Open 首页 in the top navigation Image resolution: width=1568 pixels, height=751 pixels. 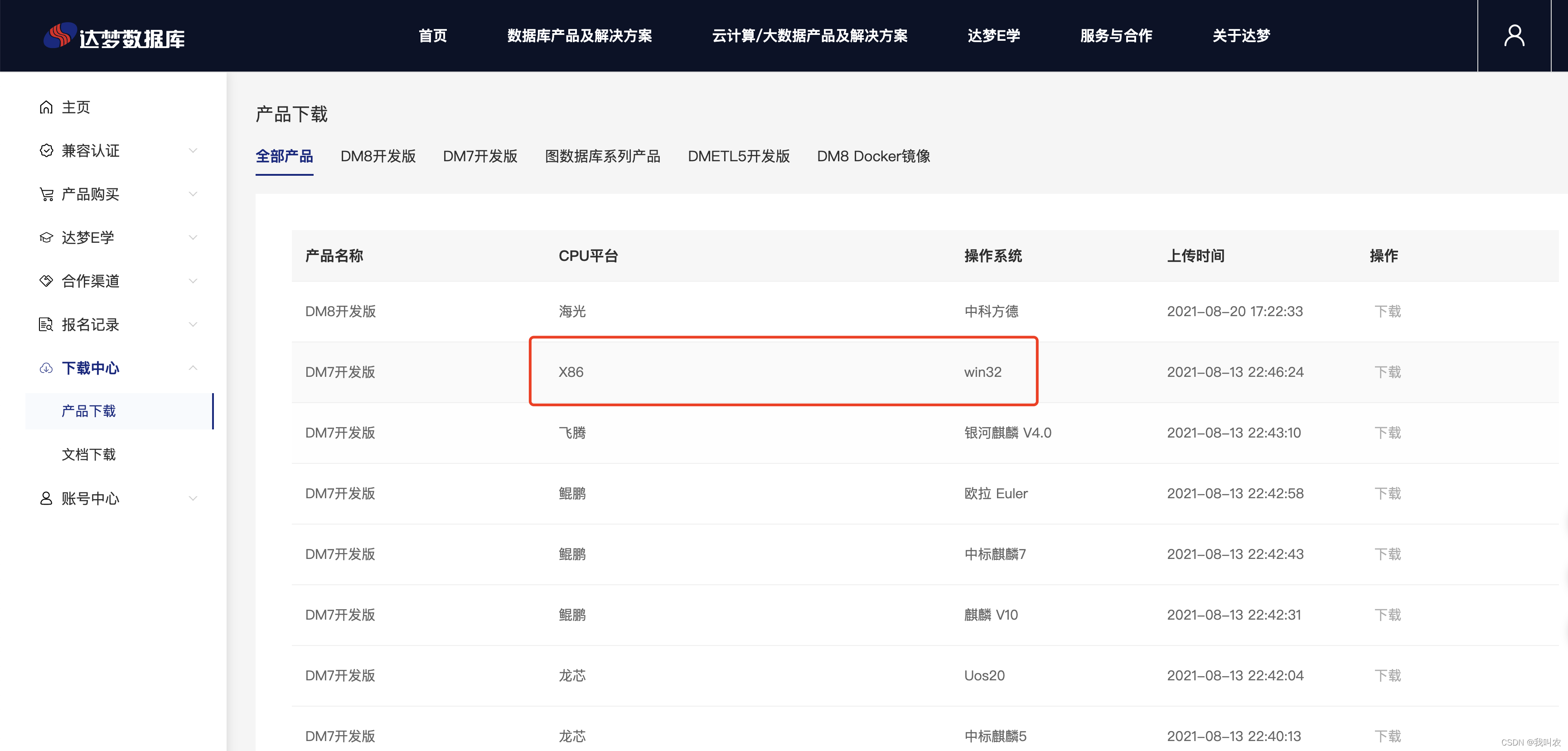433,36
